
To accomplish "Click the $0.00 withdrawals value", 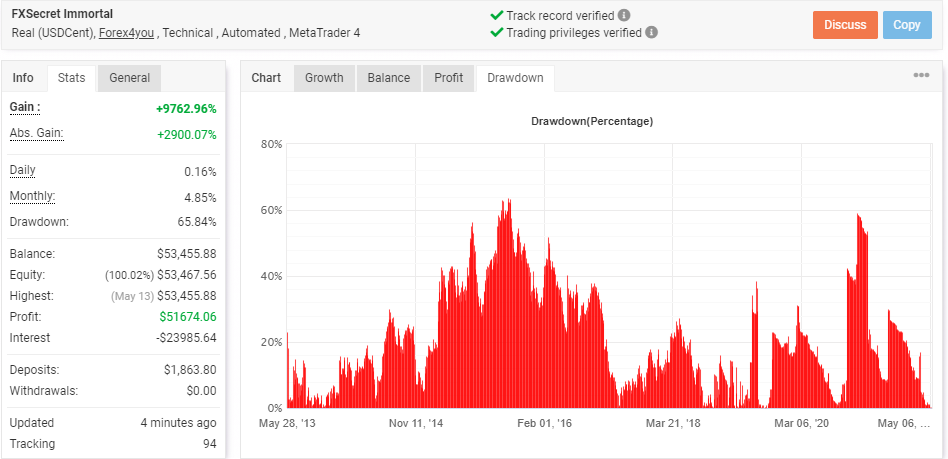I will (201, 391).
